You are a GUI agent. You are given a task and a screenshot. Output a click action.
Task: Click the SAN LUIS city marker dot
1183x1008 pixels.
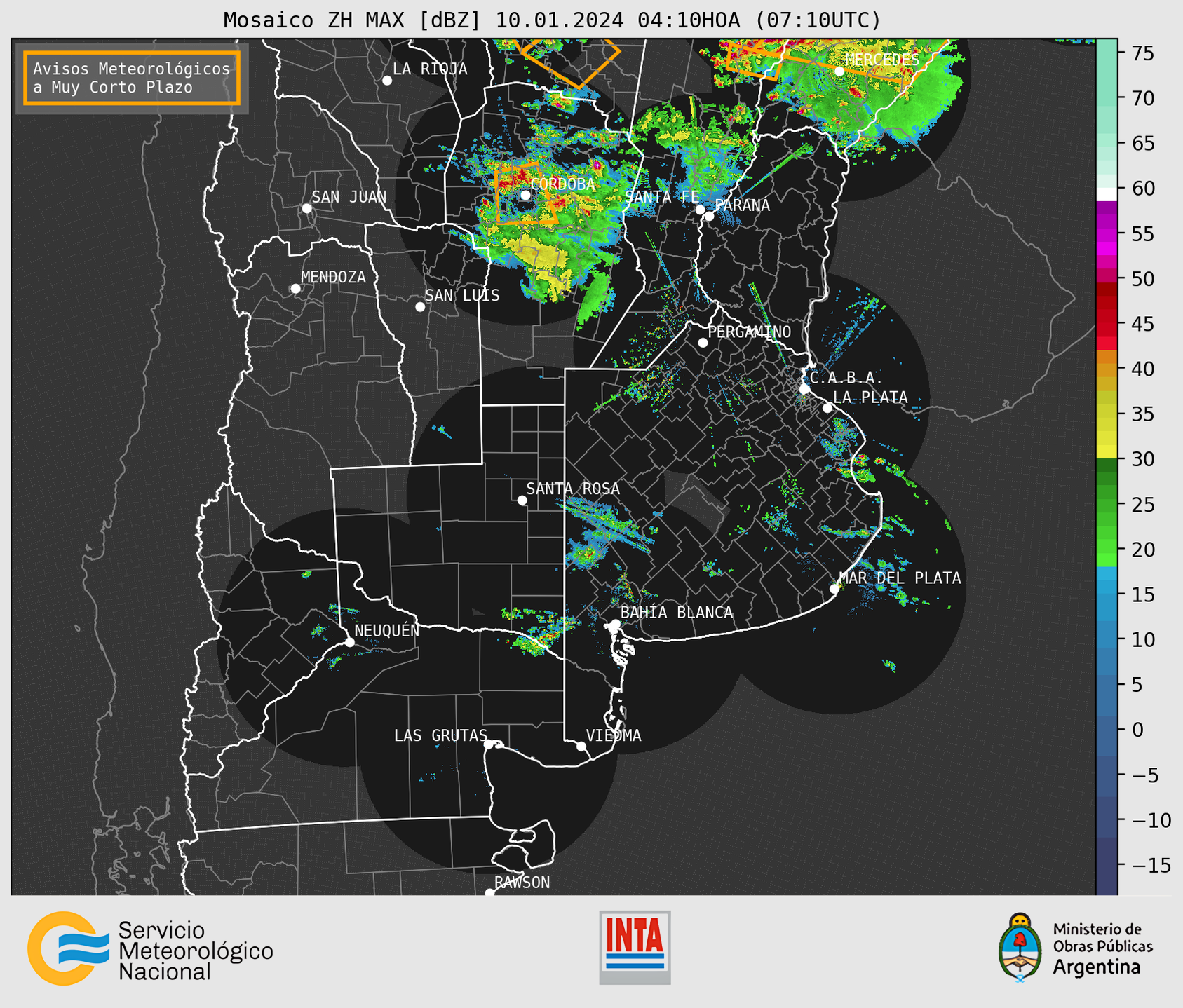(420, 307)
